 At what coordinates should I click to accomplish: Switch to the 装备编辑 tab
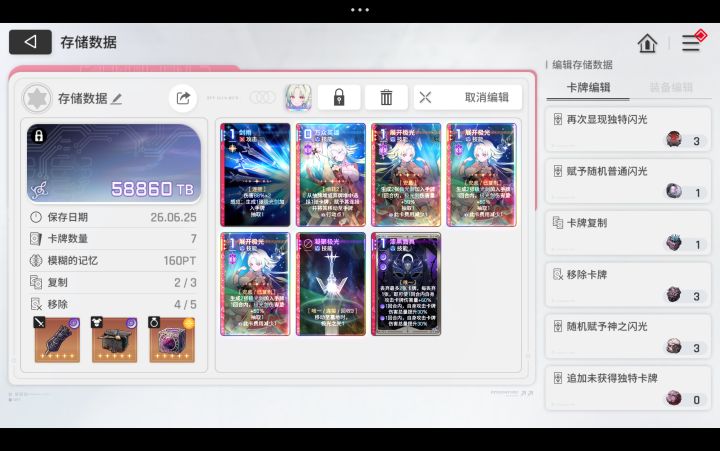(671, 87)
